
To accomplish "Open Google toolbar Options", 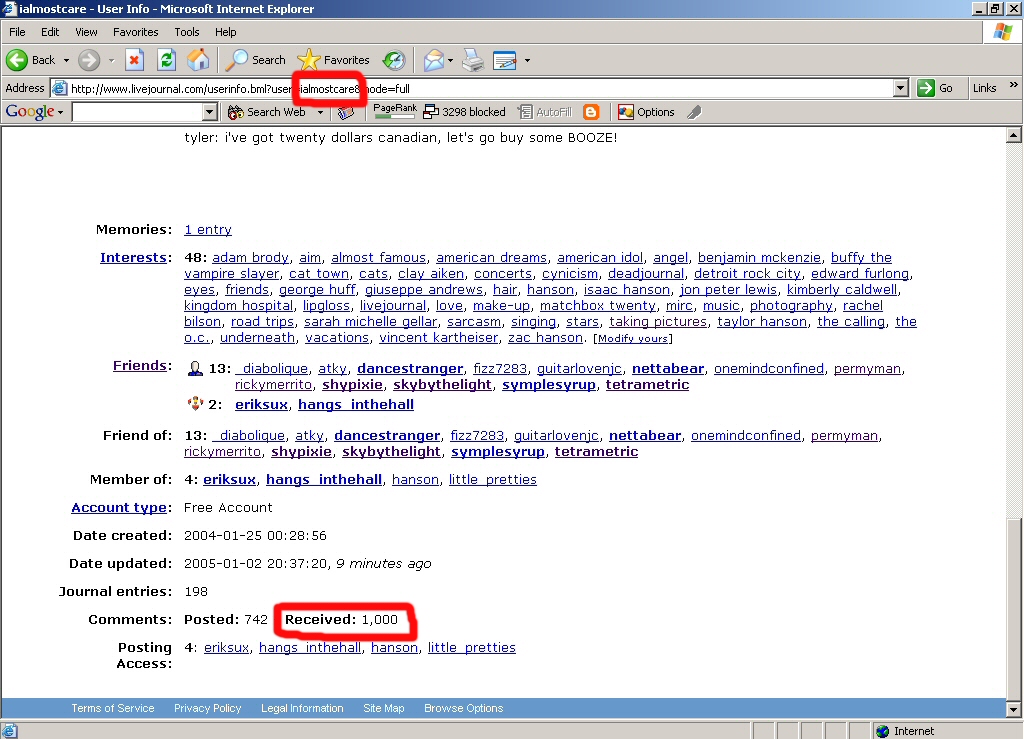I will click(x=646, y=112).
